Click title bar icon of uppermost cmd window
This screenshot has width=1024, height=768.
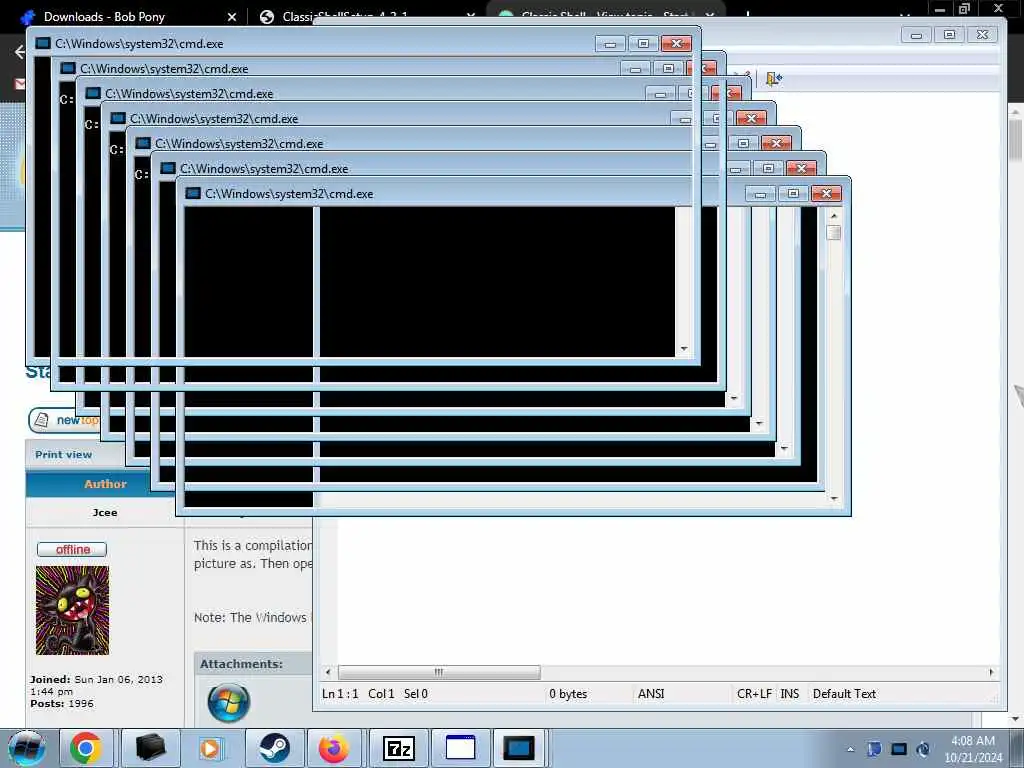(x=43, y=43)
